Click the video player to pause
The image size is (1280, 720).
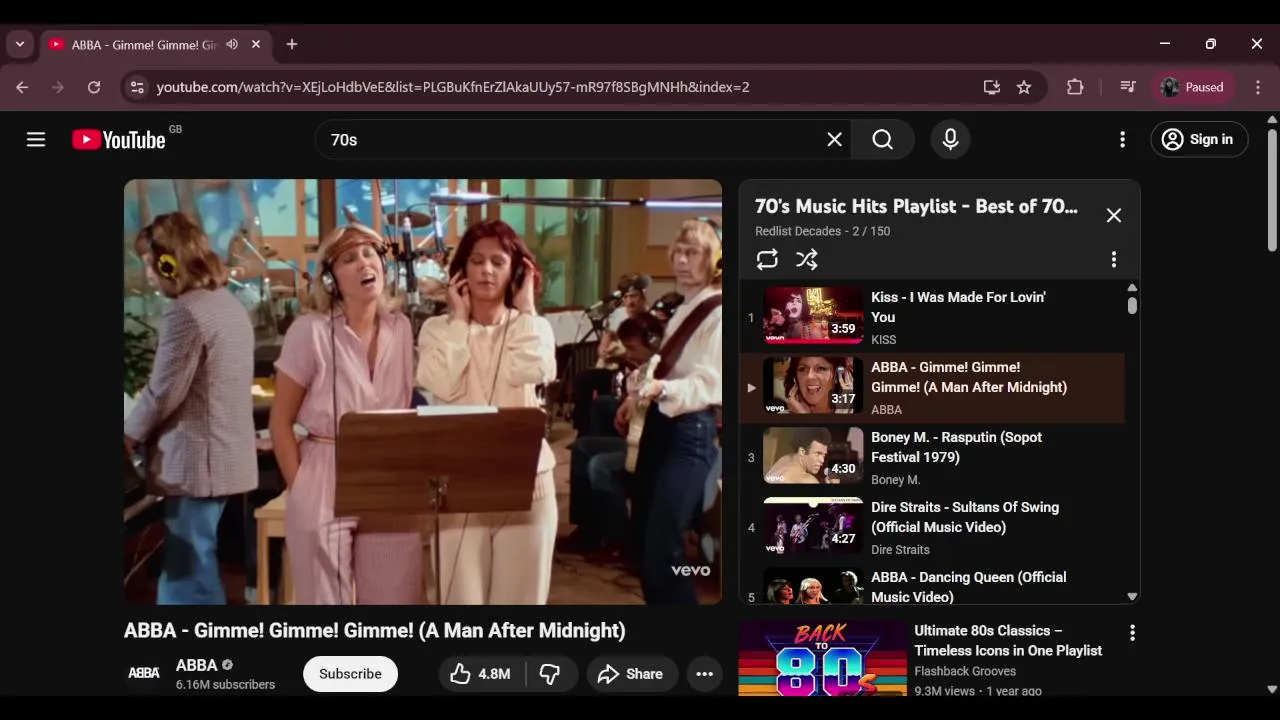tap(423, 392)
